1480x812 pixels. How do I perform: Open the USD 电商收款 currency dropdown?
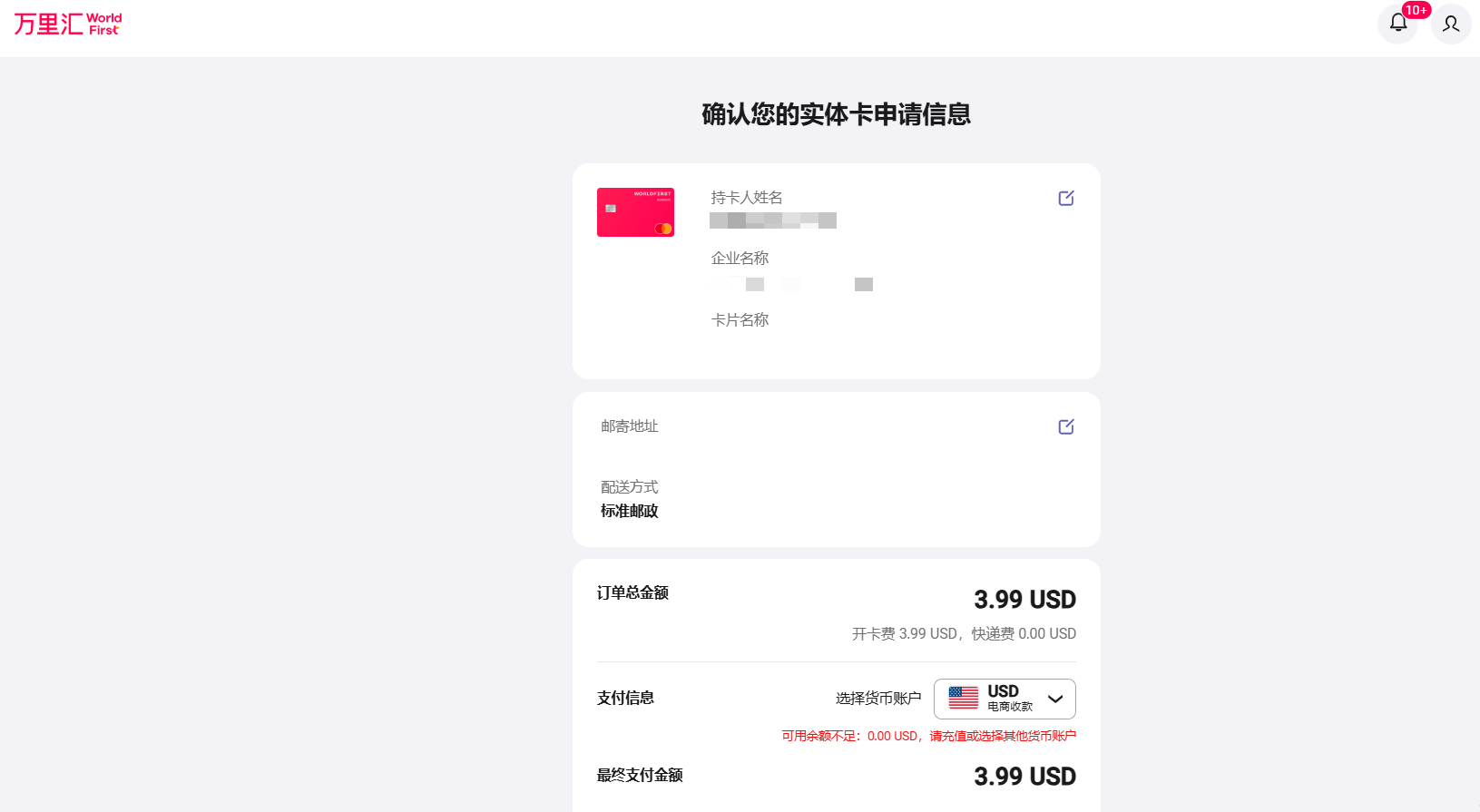1005,699
